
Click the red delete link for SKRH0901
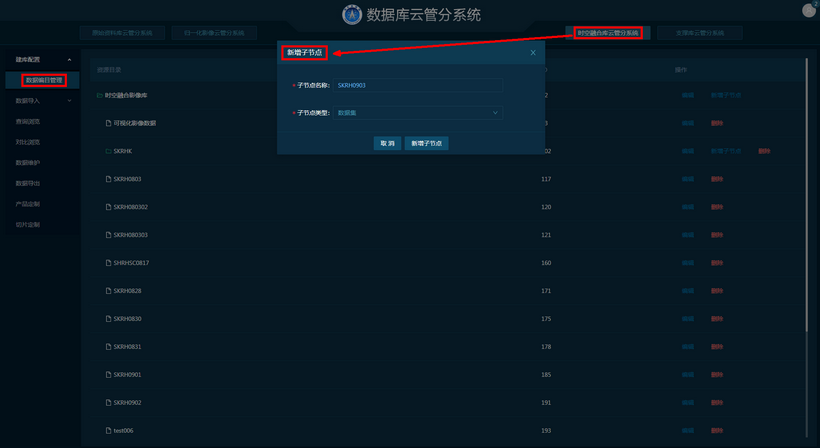click(x=717, y=375)
